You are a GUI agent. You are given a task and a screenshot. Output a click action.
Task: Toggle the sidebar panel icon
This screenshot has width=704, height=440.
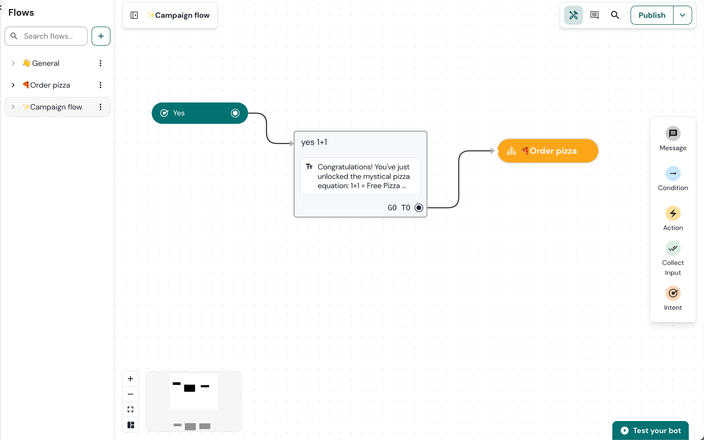click(134, 15)
